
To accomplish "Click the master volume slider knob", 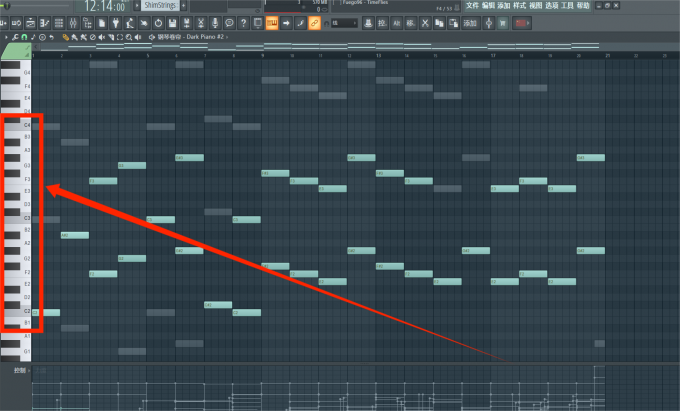I will click(x=7, y=5).
